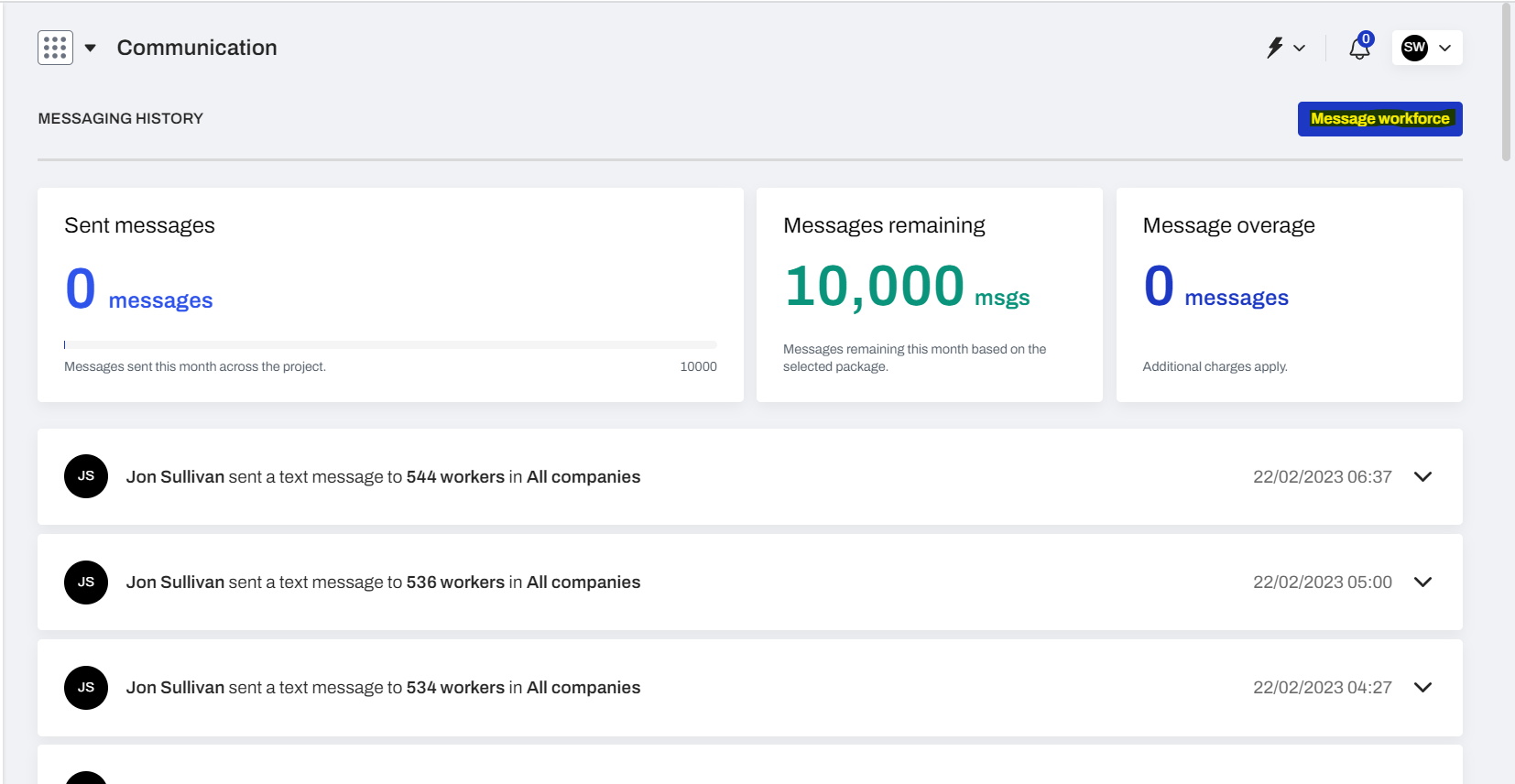Click text "534 workers" in third row
Screen dimensions: 1515x784
[455, 688]
